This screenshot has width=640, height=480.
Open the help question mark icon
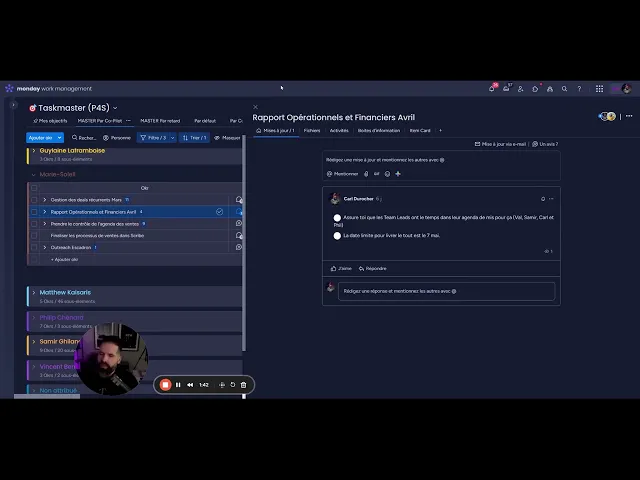(x=579, y=89)
